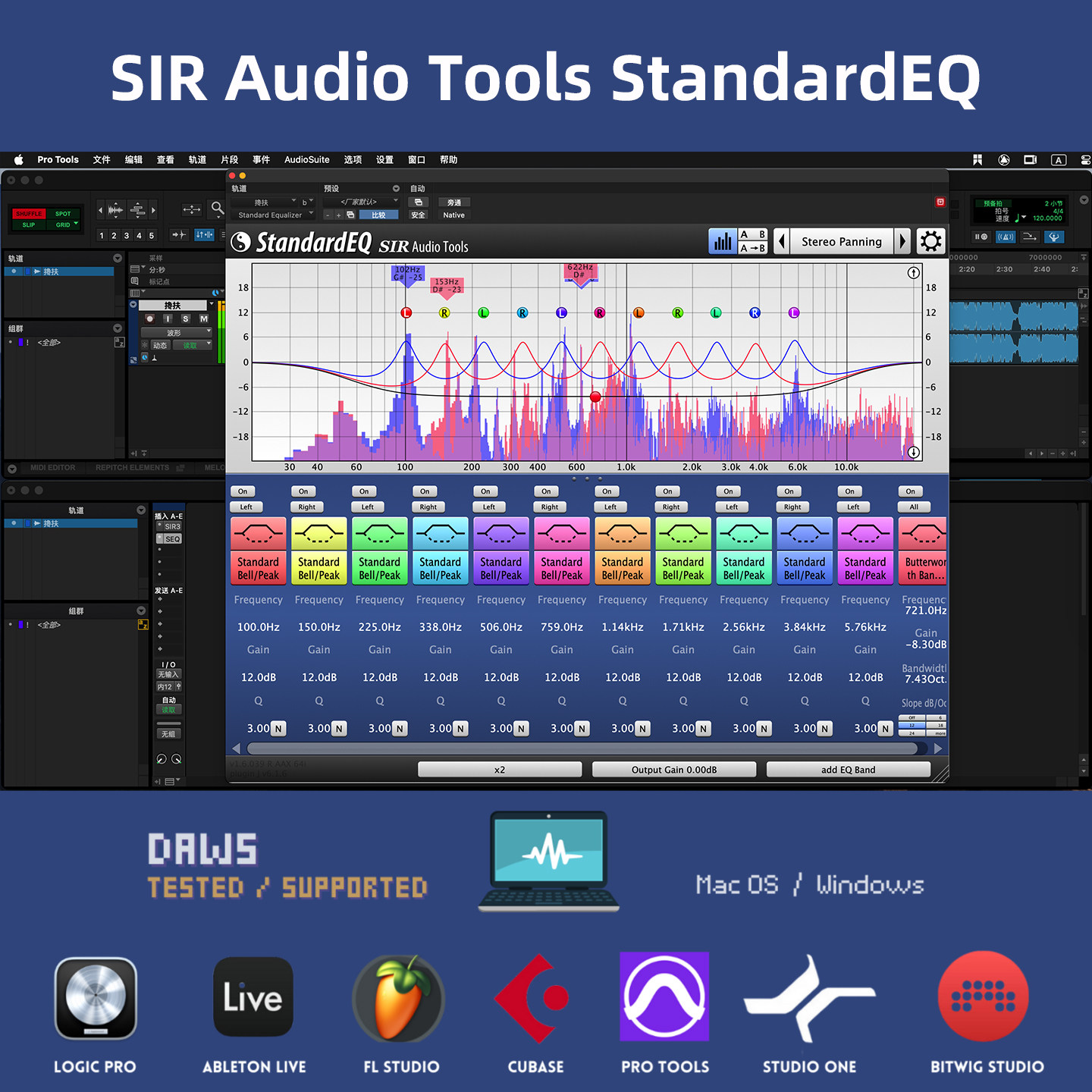
Task: Click the band list horizontal scrollbar
Action: [x=581, y=748]
